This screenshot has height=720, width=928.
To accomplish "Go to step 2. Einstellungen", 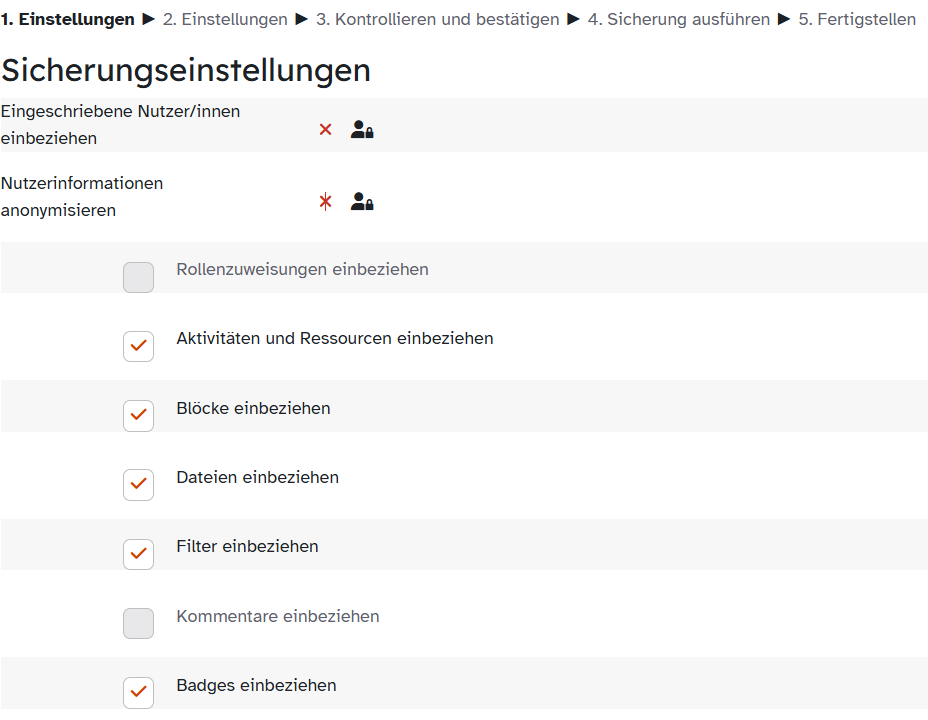I will (x=225, y=20).
